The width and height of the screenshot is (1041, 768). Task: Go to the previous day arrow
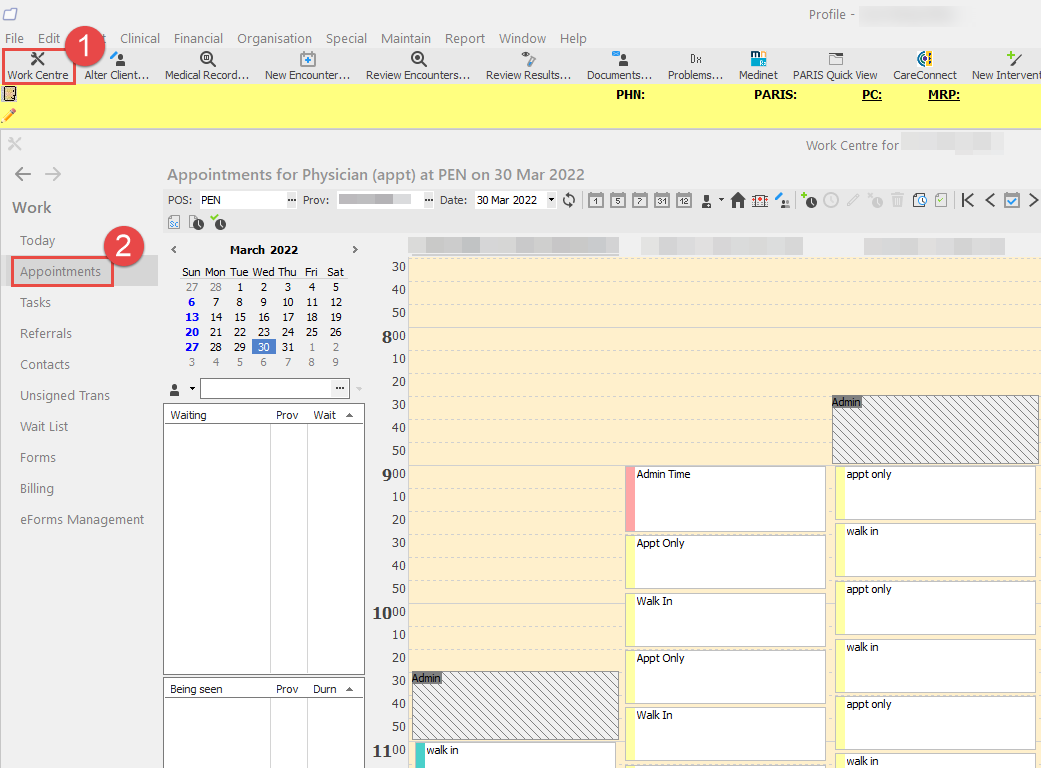(990, 200)
